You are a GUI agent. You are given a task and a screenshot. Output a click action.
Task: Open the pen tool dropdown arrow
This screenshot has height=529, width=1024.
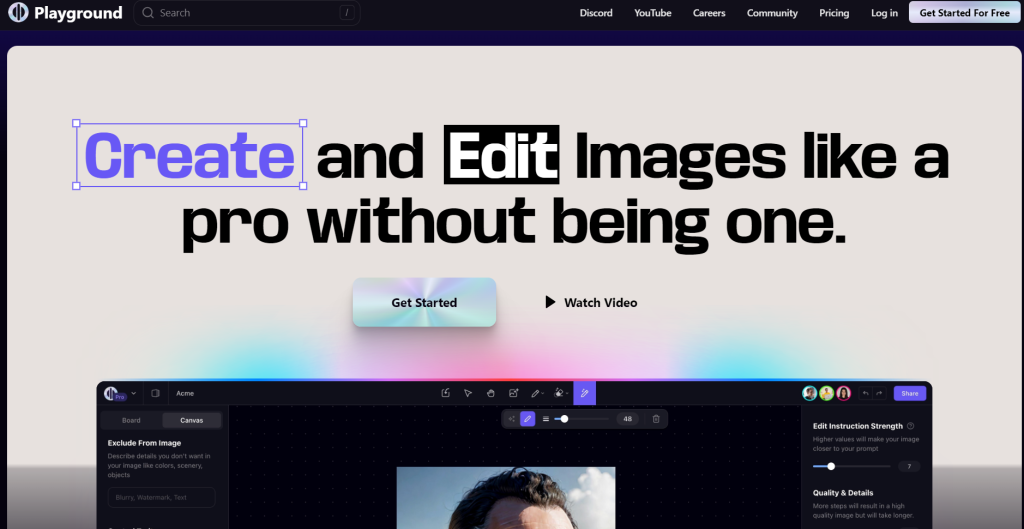tap(543, 394)
